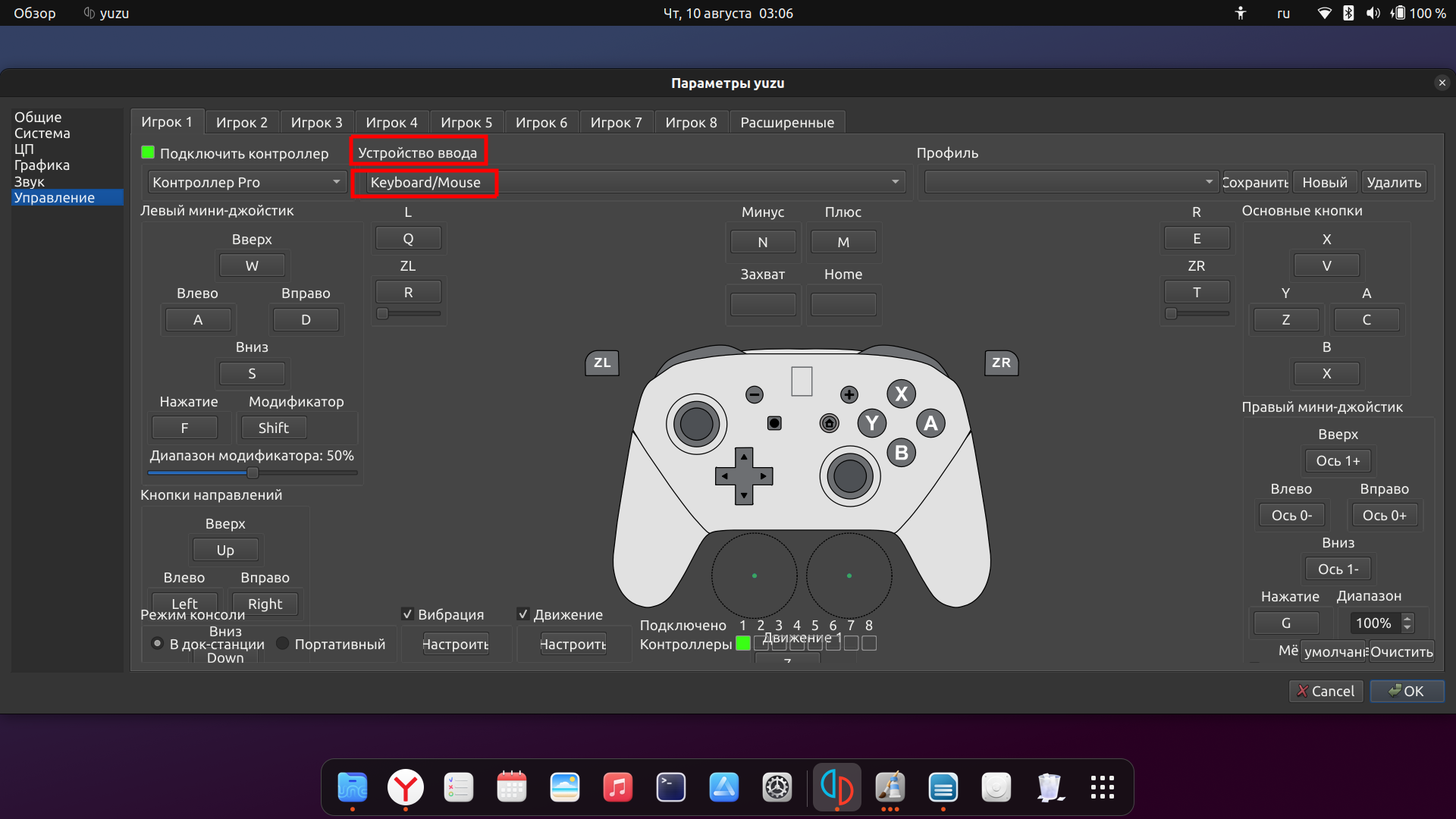Open the file manager from the dock
1456x819 pixels.
click(353, 787)
